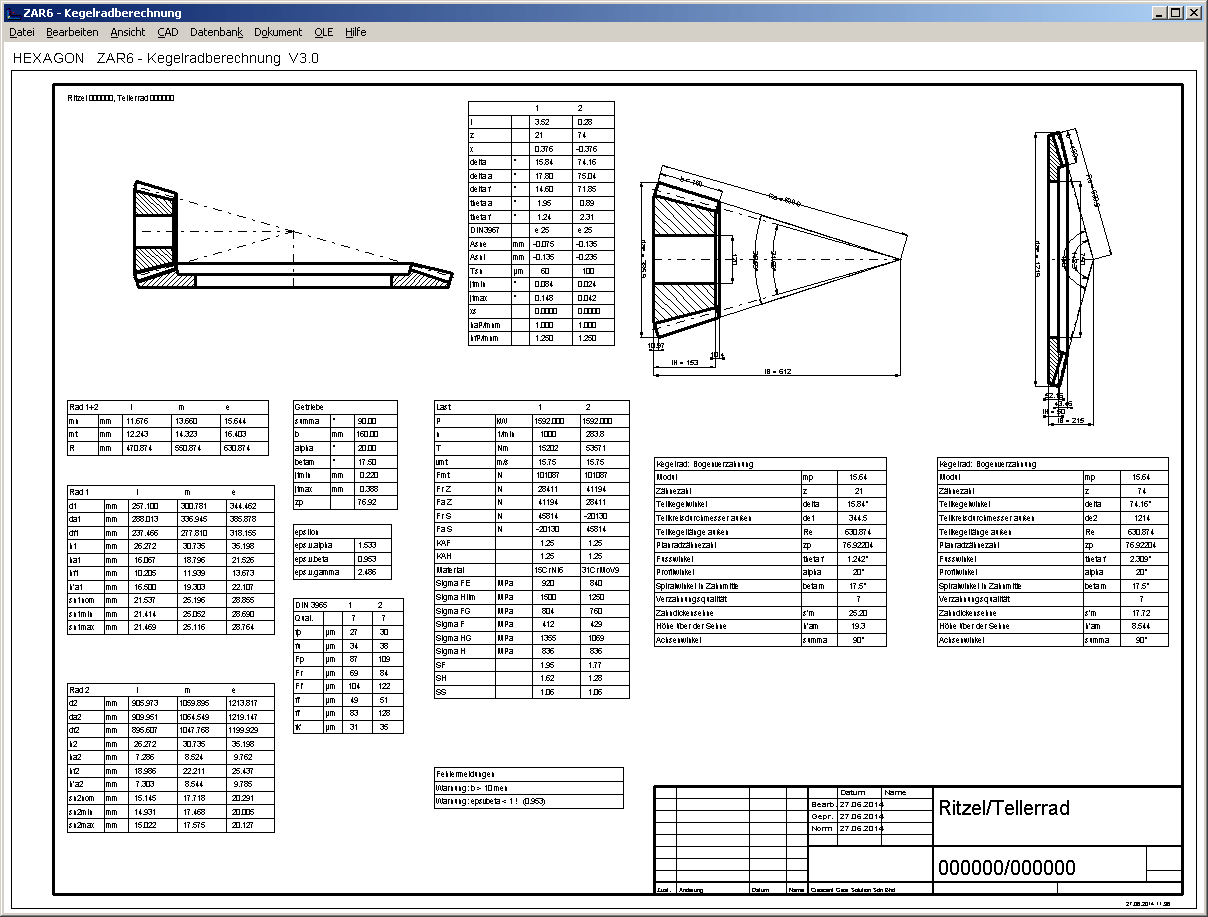This screenshot has height=917, width=1208.
Task: Open the Datenbank menu
Action: [216, 32]
